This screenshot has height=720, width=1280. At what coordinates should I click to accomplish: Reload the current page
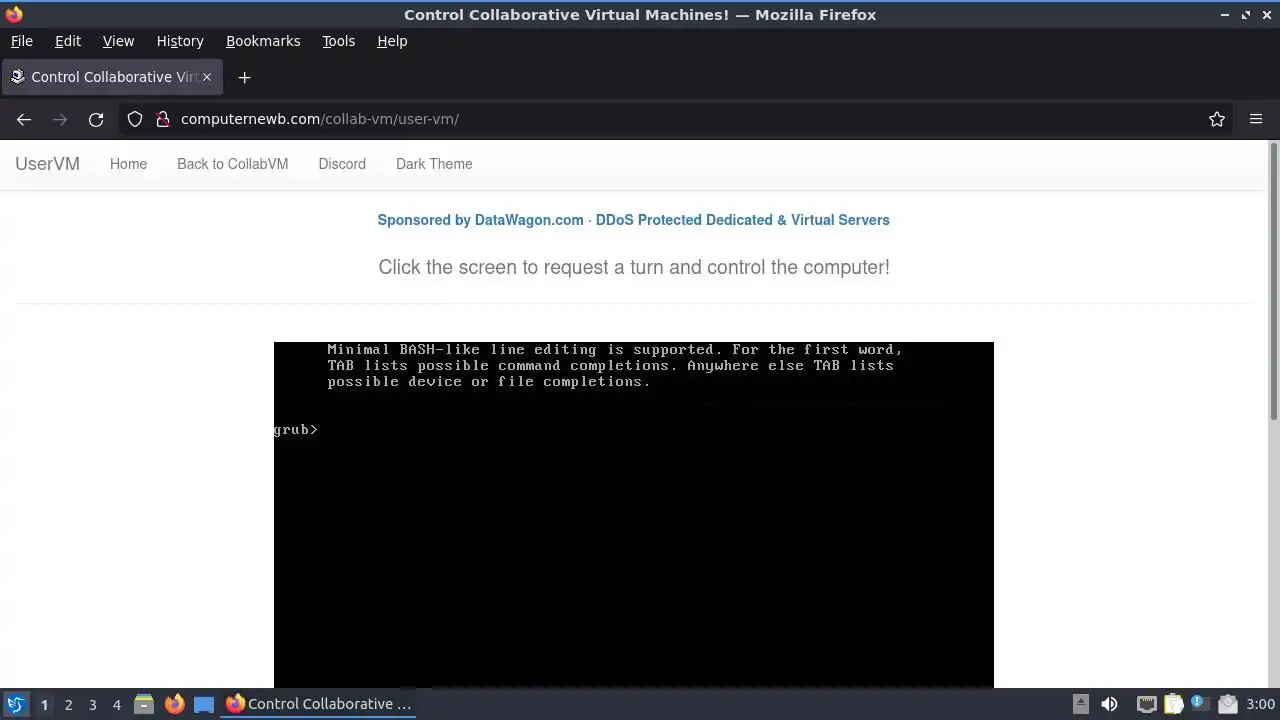pyautogui.click(x=96, y=119)
